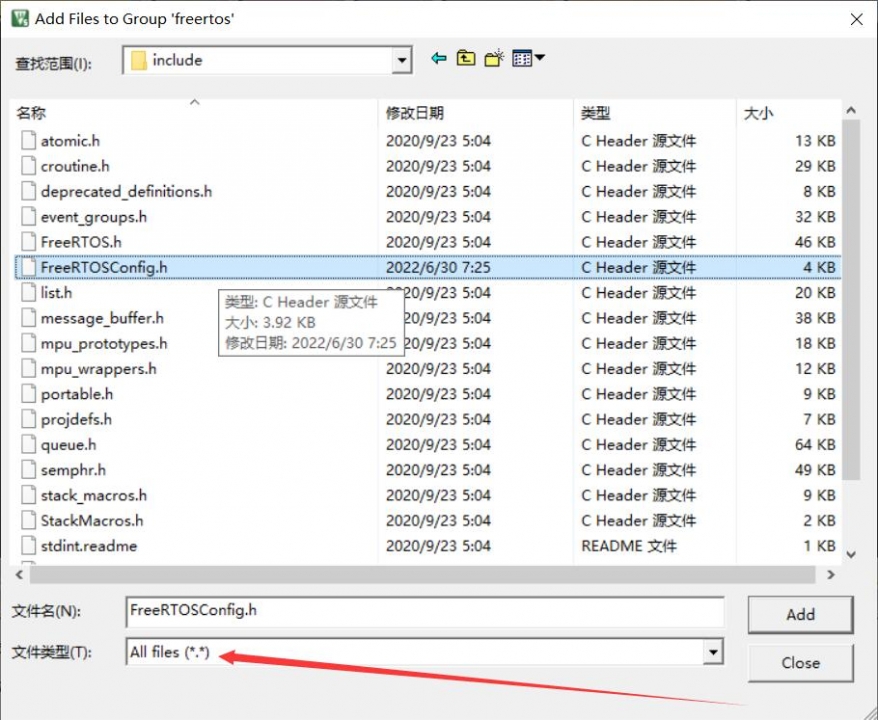
Task: Select the file mpu_prototypes.h
Action: point(104,343)
